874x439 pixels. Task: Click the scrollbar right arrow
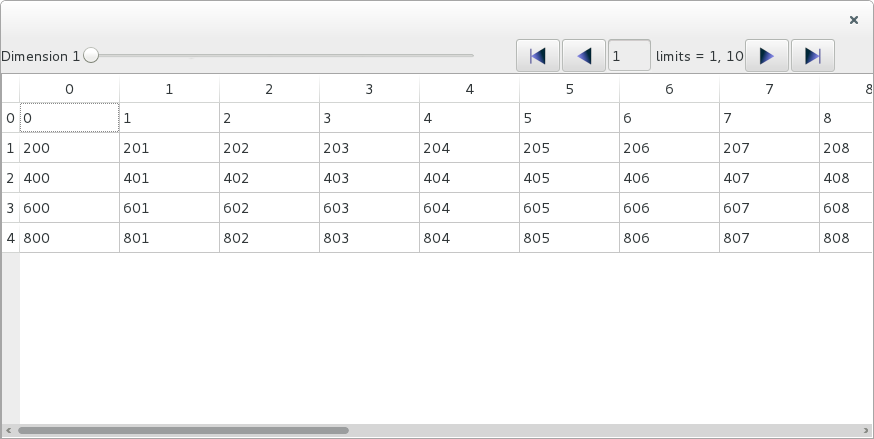click(x=867, y=431)
